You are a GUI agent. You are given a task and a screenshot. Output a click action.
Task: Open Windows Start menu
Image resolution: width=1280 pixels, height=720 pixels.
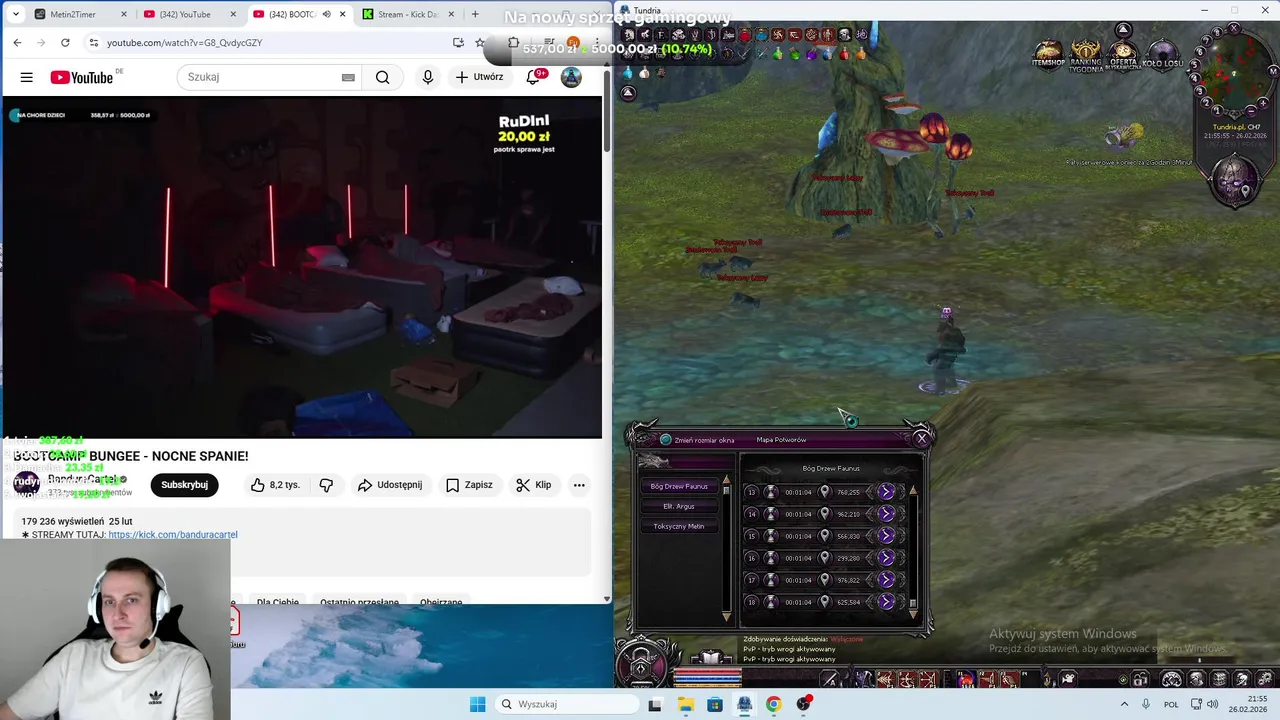click(x=478, y=704)
